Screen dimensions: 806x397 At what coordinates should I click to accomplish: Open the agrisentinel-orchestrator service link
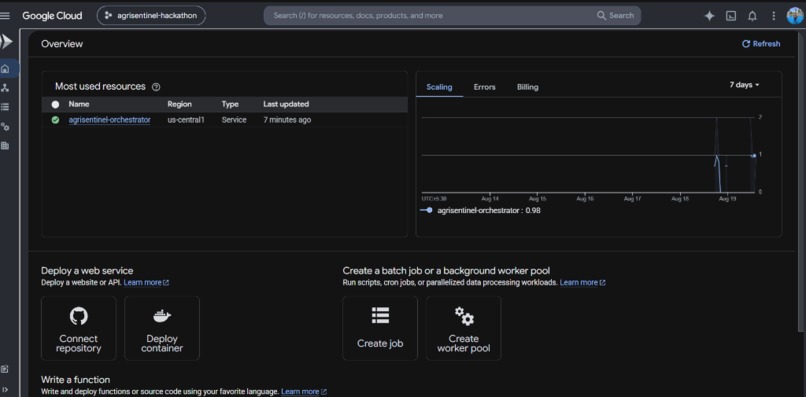pos(109,120)
